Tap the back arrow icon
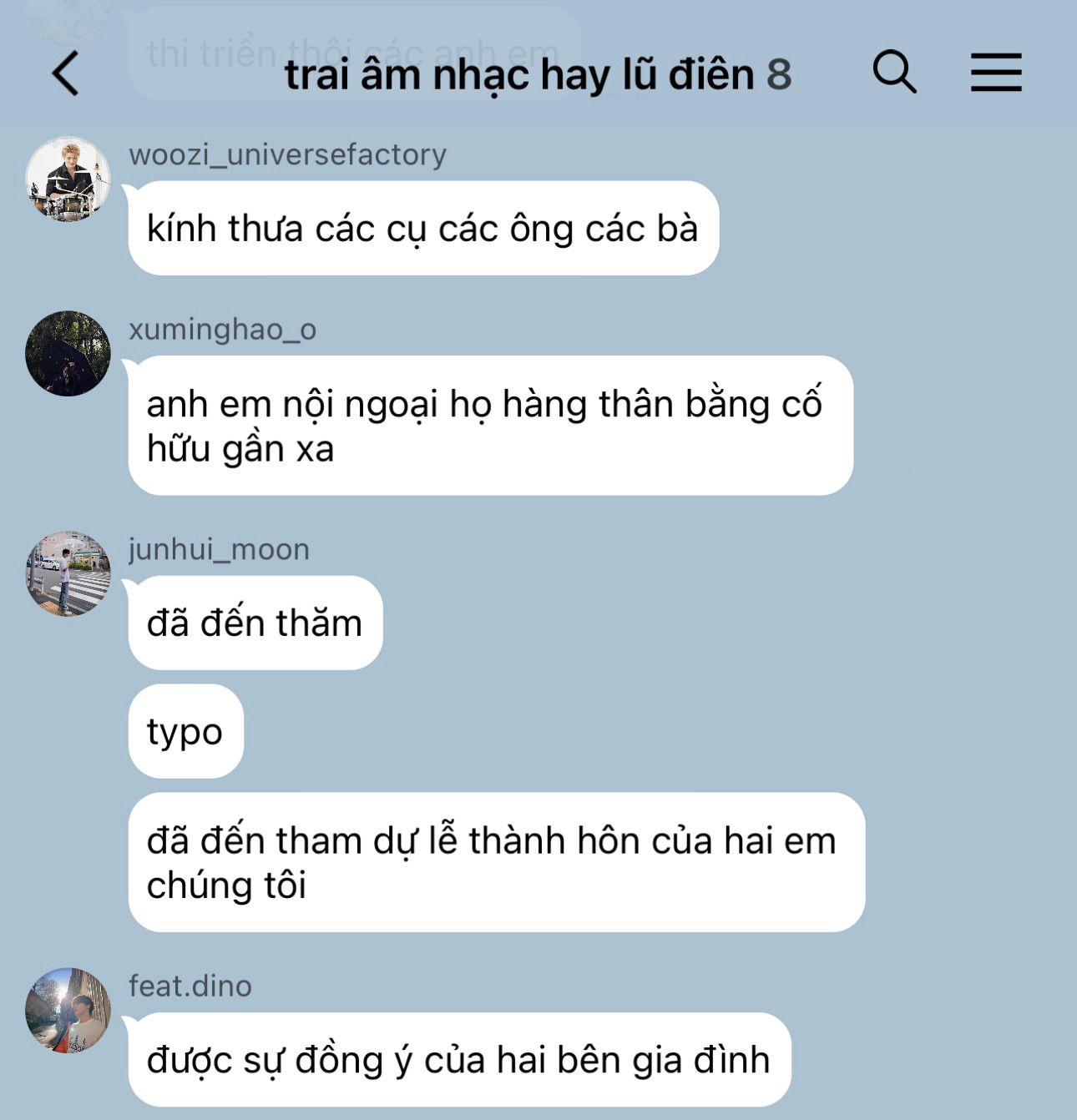The image size is (1077, 1120). tap(65, 73)
